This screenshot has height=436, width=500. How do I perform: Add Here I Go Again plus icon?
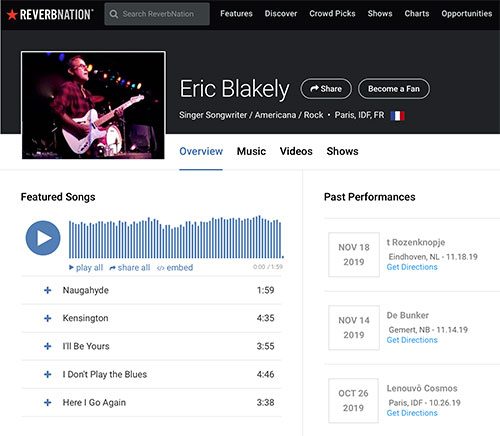(x=48, y=403)
